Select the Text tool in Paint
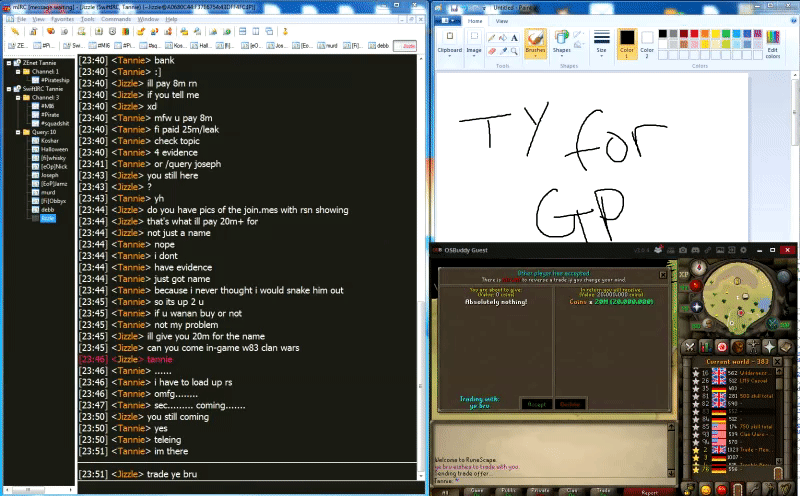Image resolution: width=800 pixels, height=496 pixels. (514, 38)
